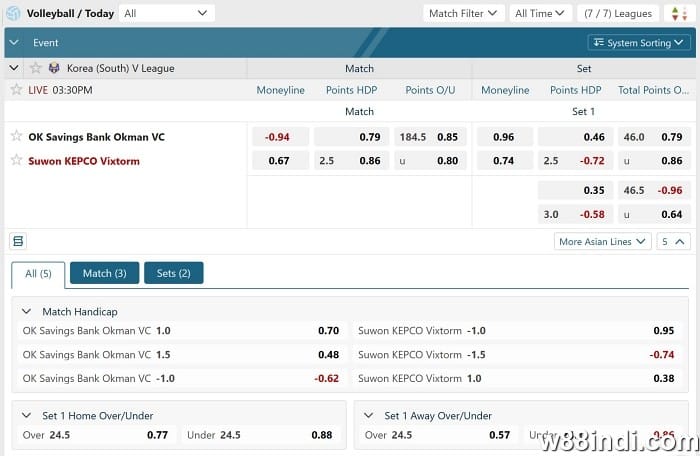Pick OK Savings Bank Okman VC 1.0 at 0.70

(x=181, y=331)
